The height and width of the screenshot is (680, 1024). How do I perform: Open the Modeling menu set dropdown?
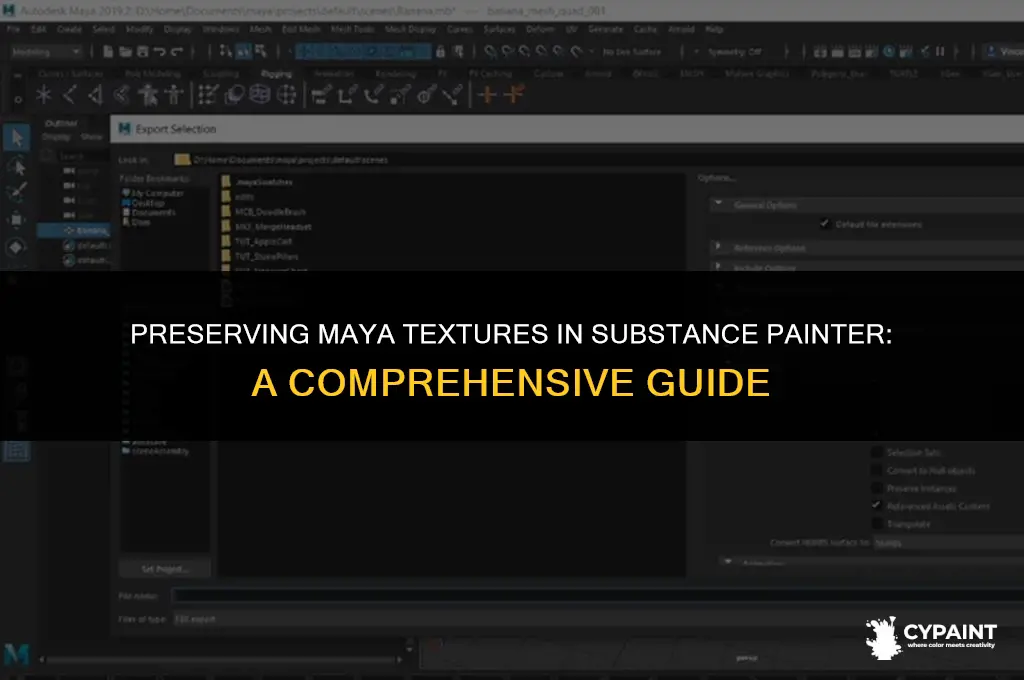(x=45, y=52)
